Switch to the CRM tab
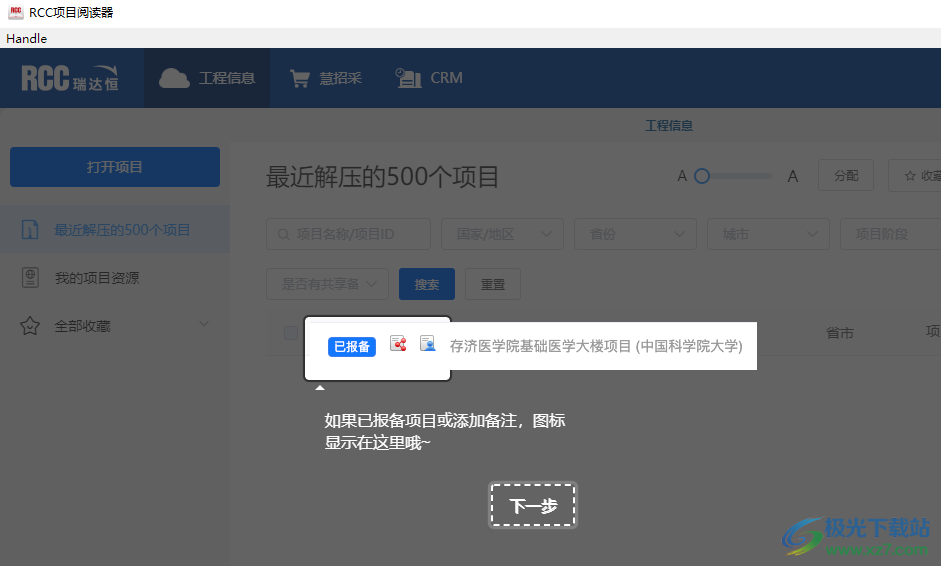The height and width of the screenshot is (566, 941). point(429,78)
